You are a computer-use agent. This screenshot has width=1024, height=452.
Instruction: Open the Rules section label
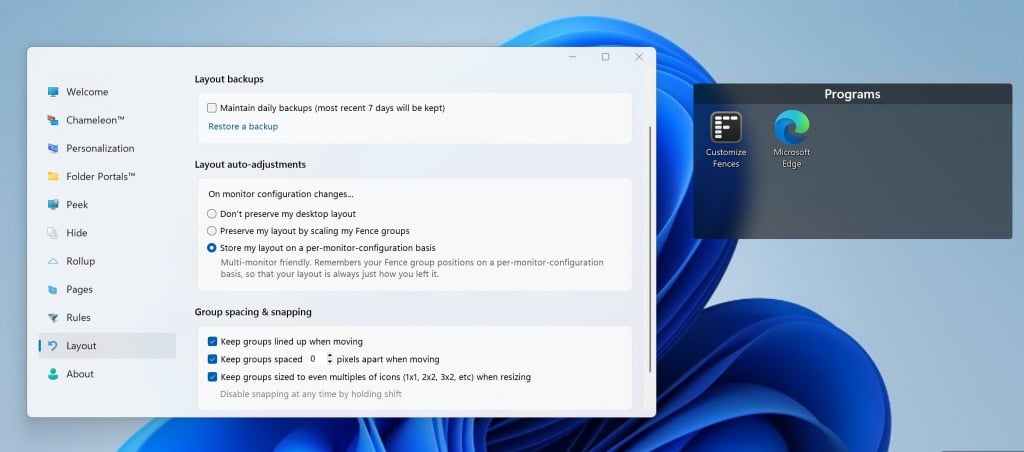[78, 317]
